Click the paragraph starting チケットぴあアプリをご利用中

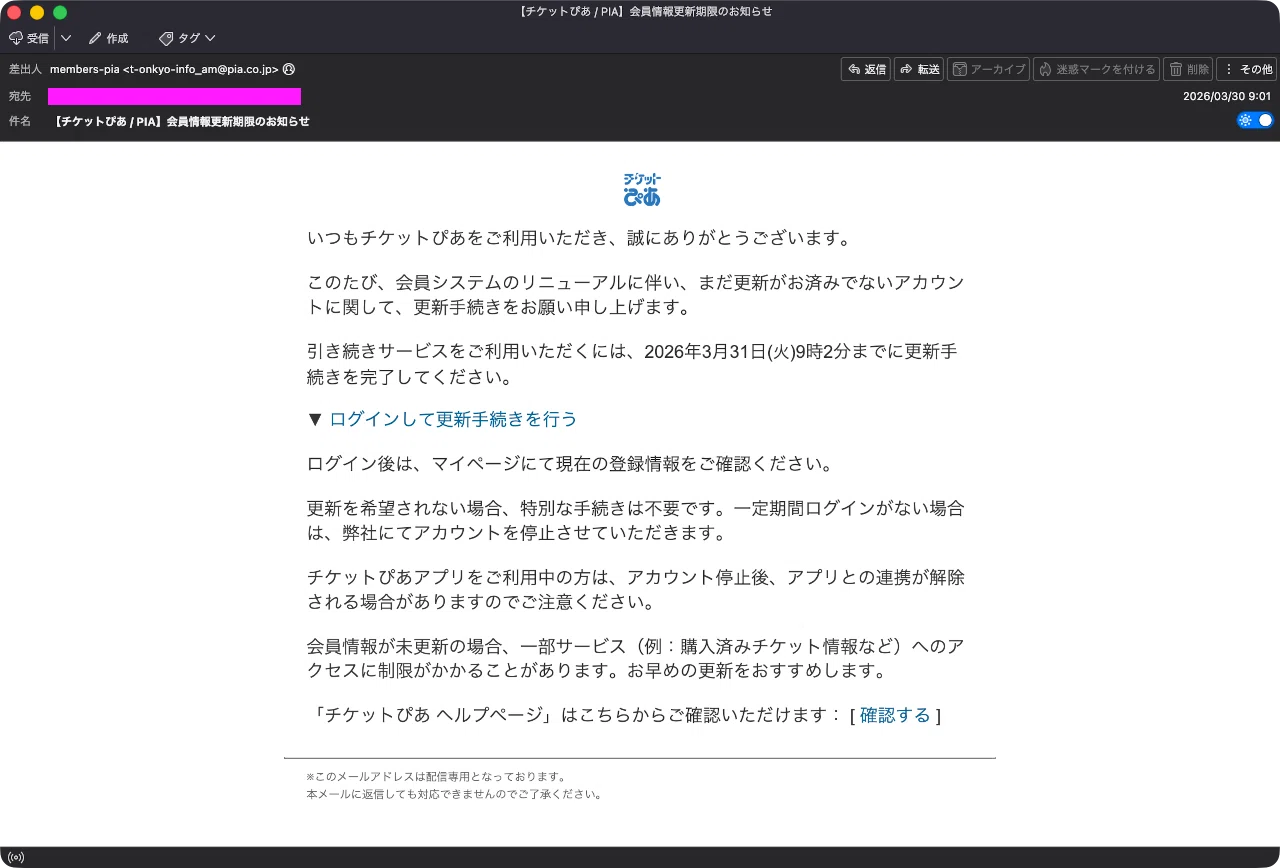pyautogui.click(x=636, y=590)
